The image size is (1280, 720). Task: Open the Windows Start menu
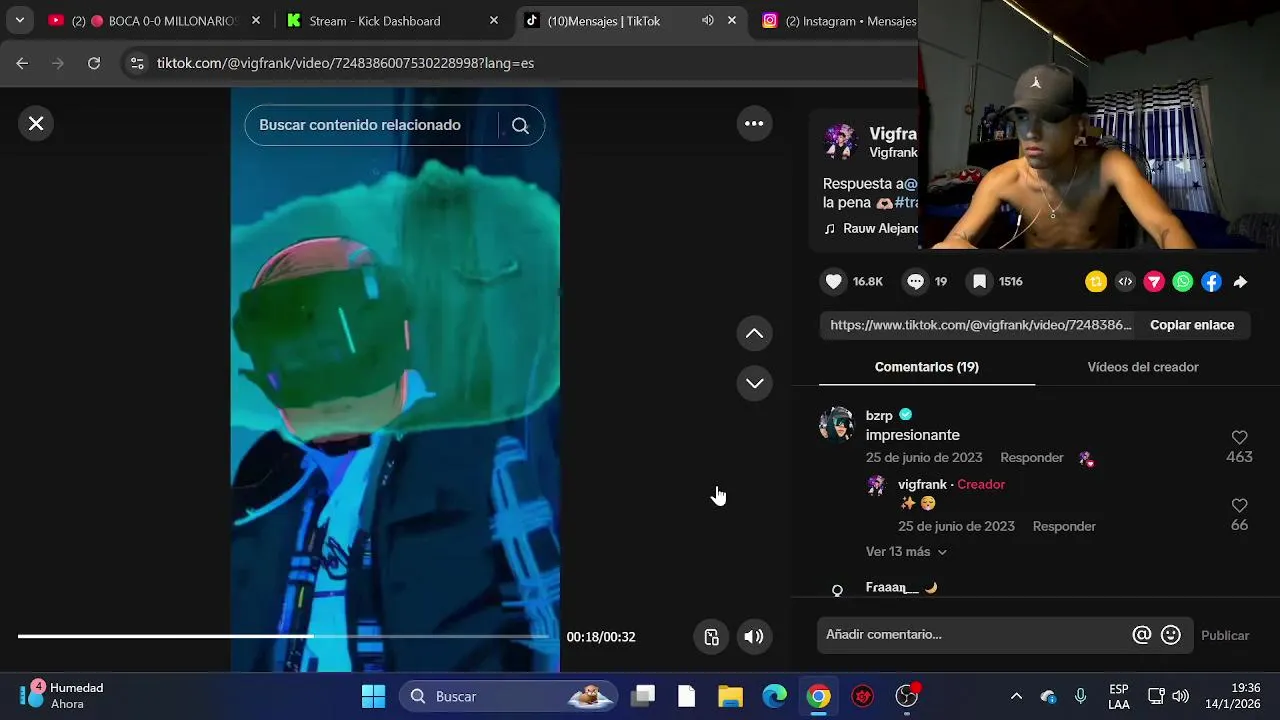point(373,696)
